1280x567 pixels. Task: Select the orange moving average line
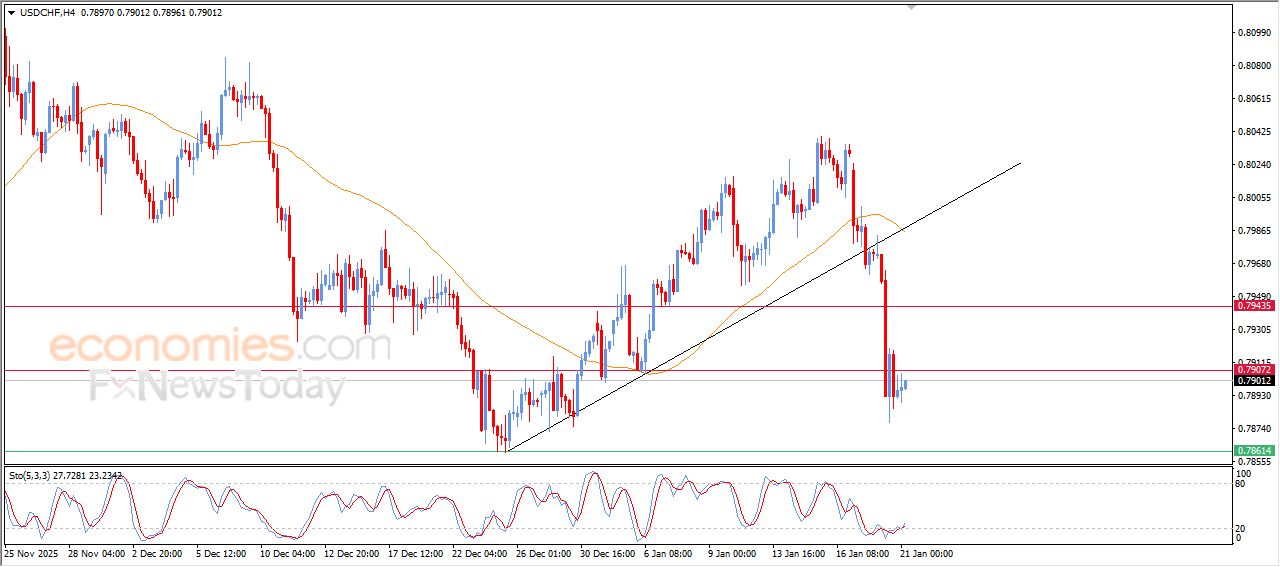(x=400, y=232)
